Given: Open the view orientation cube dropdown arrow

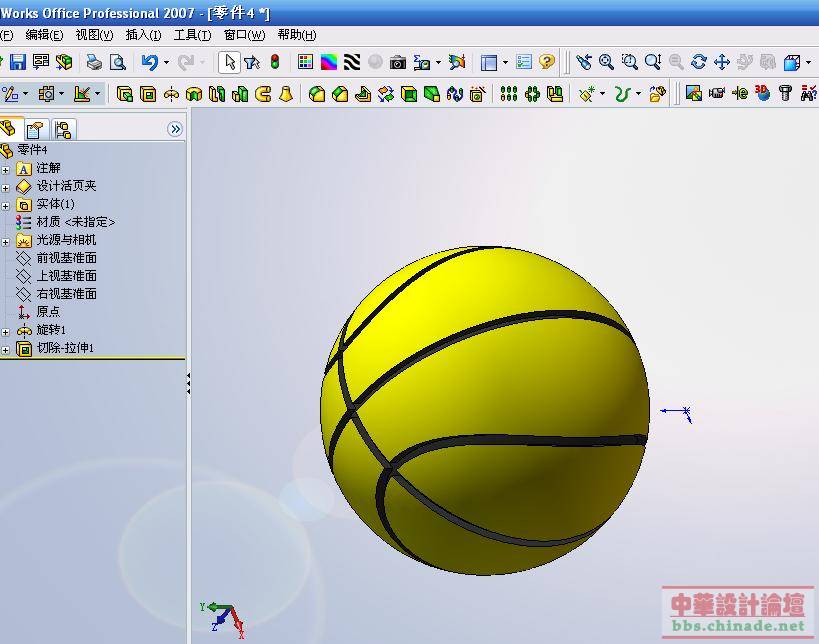Looking at the screenshot, I should (x=808, y=63).
